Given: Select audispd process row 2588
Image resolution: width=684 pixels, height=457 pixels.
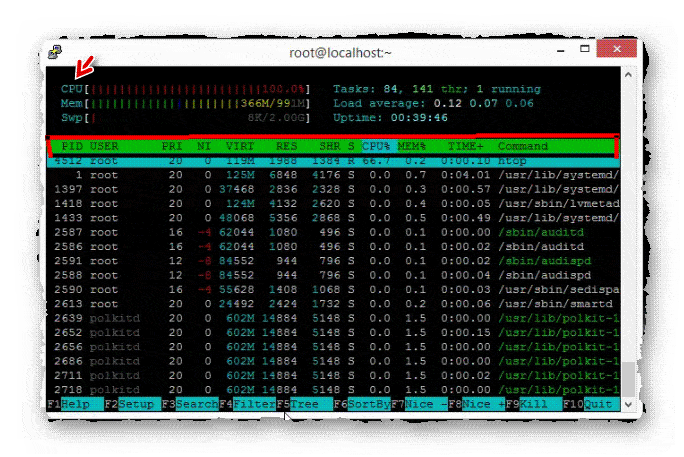Looking at the screenshot, I should pyautogui.click(x=333, y=275).
